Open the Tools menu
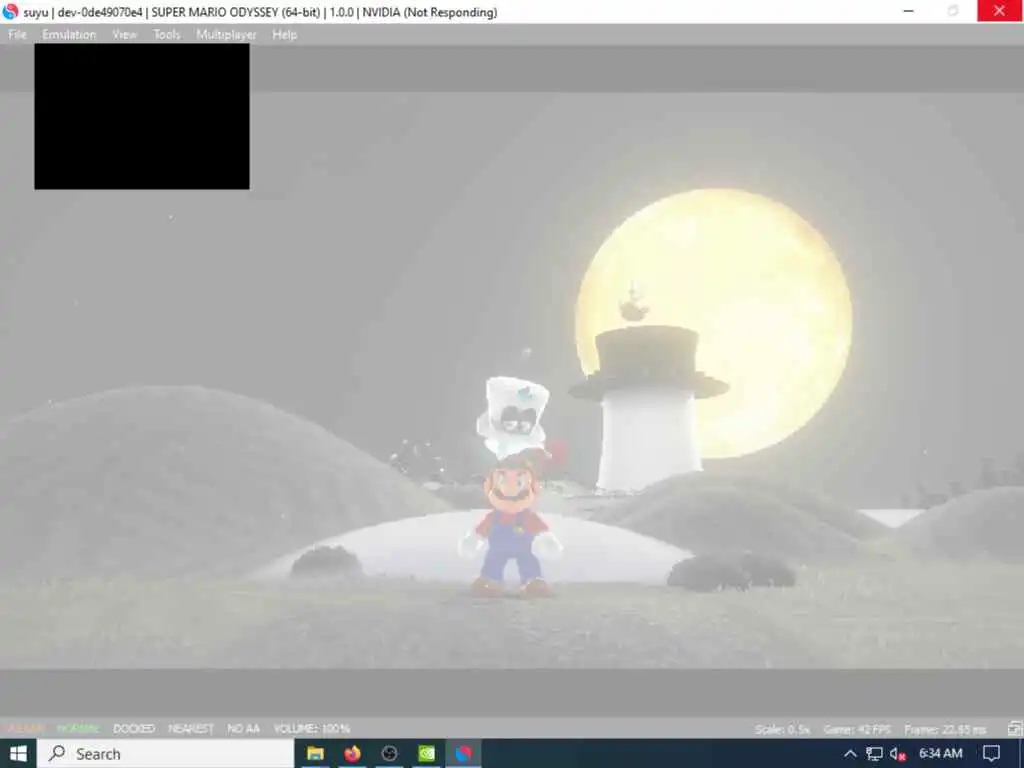Viewport: 1024px width, 768px height. tap(167, 35)
